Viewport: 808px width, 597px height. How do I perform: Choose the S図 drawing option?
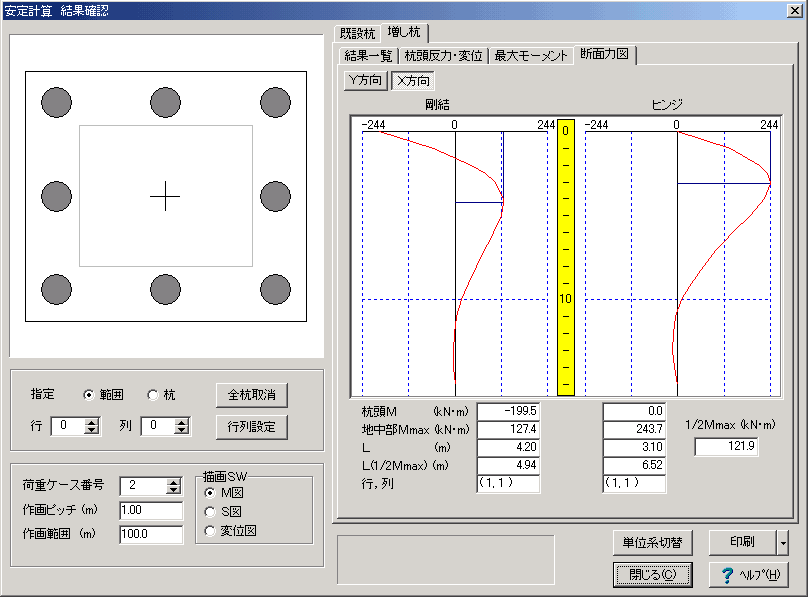210,512
